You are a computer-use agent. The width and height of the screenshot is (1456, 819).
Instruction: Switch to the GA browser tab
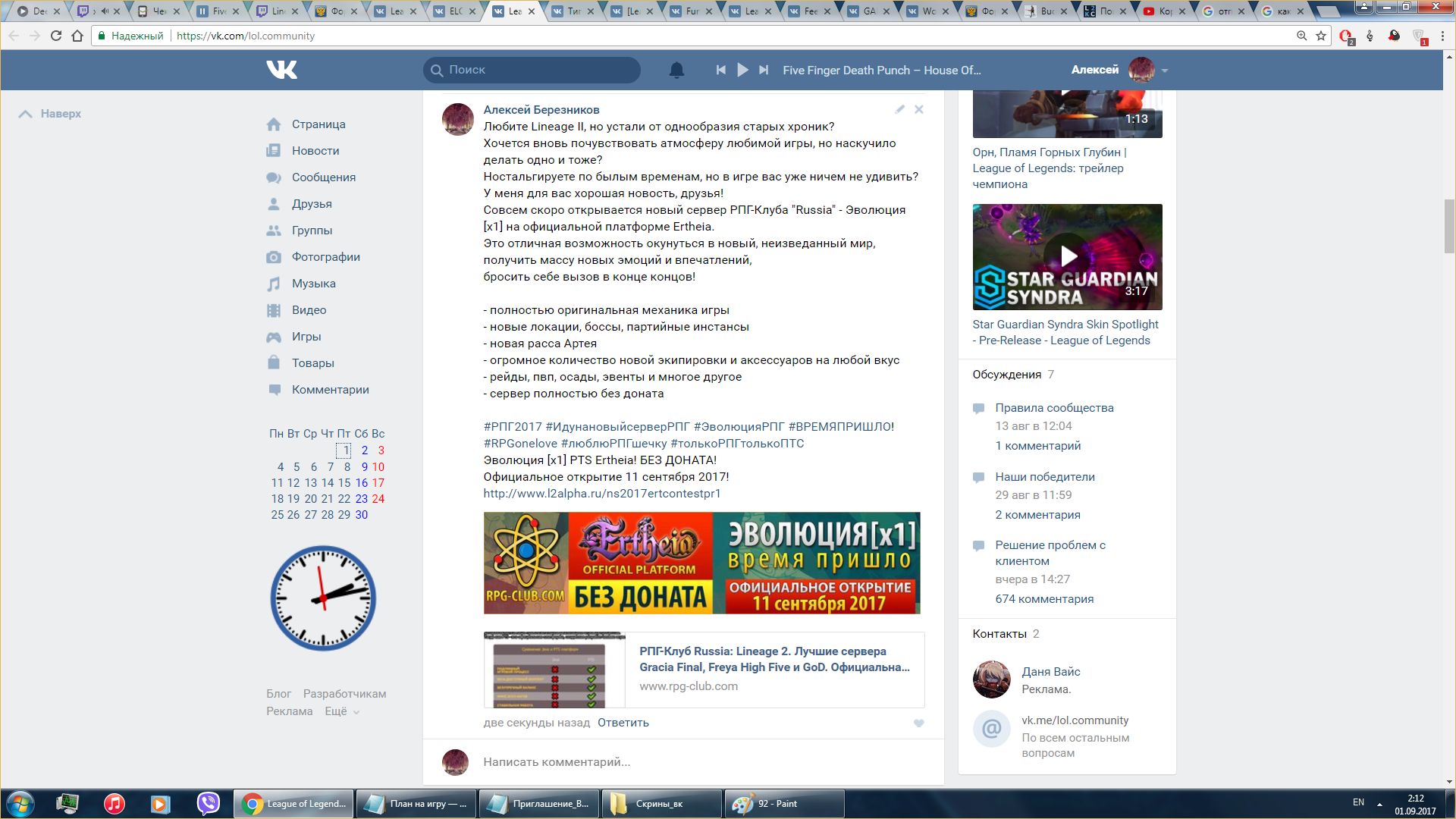[869, 11]
